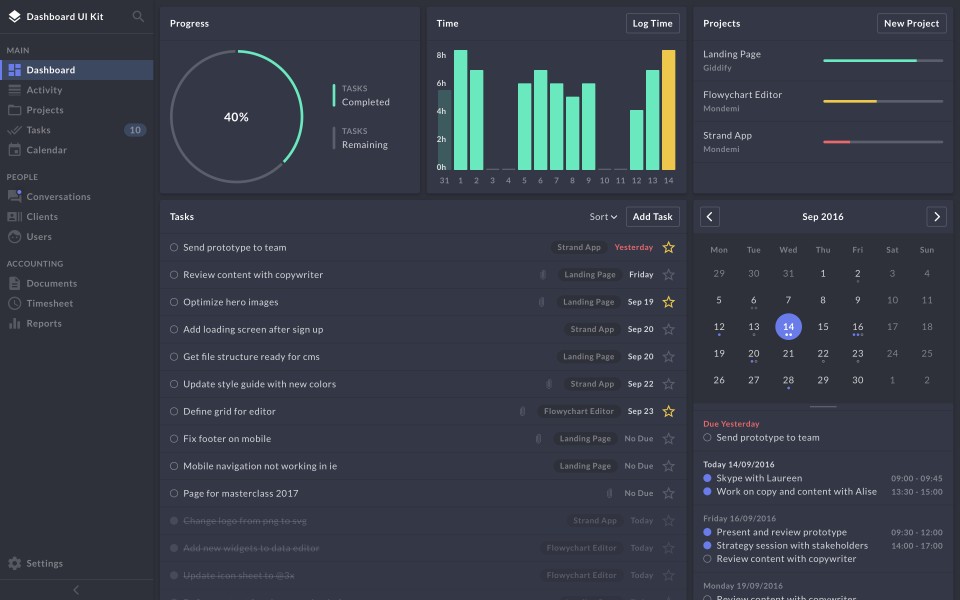Open Conversations in the sidebar

77,197
